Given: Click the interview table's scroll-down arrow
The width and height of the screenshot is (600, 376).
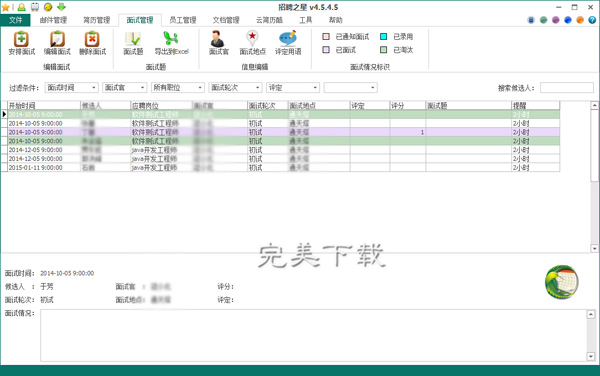Looking at the screenshot, I should 594,248.
